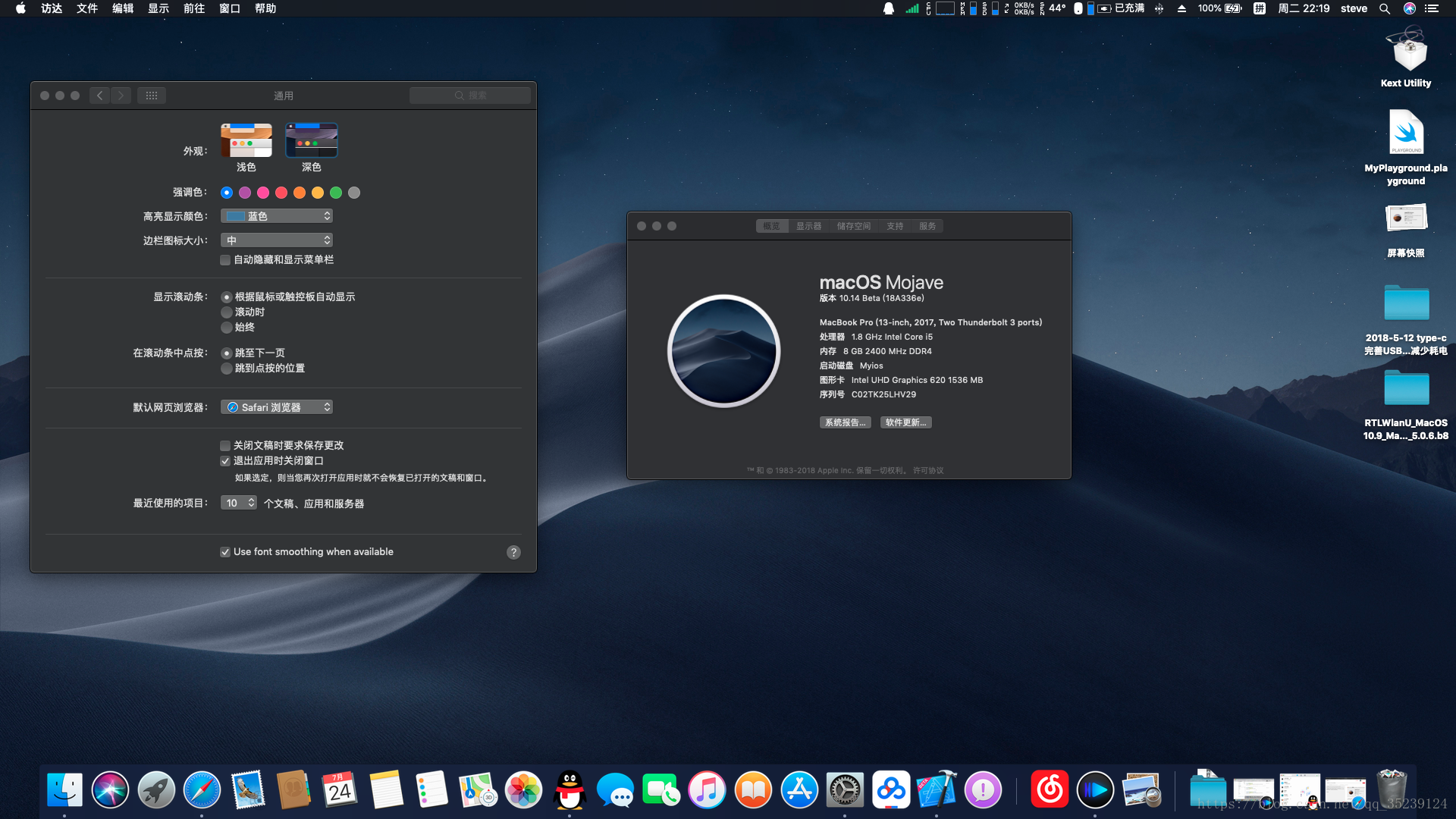Select show scroll bars 滚动时 option
The height and width of the screenshot is (819, 1456).
click(x=227, y=312)
